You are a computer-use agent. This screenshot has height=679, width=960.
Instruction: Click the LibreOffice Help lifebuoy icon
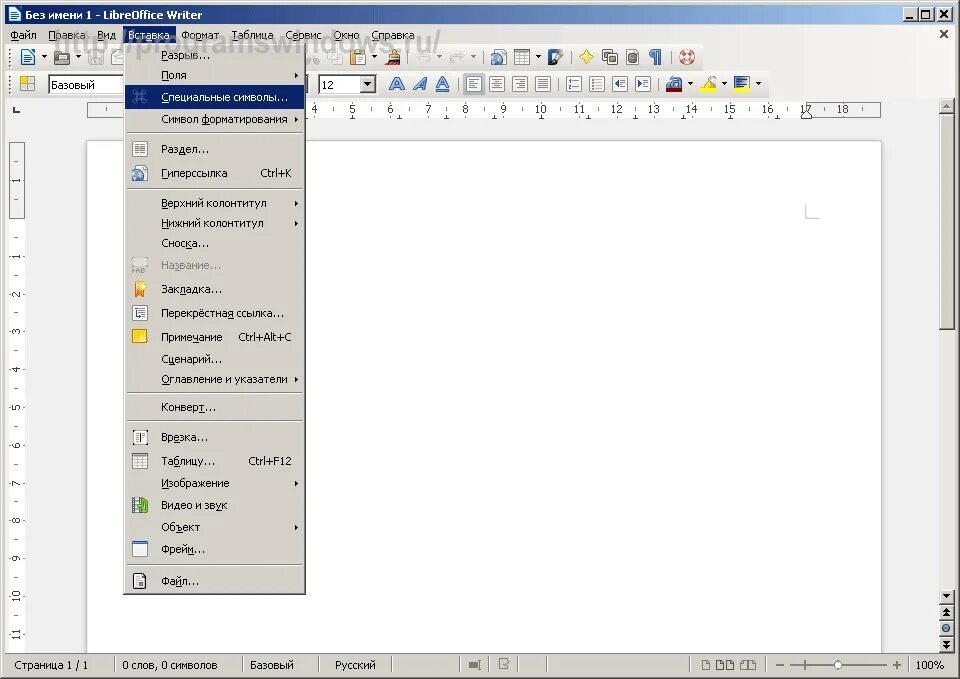687,58
